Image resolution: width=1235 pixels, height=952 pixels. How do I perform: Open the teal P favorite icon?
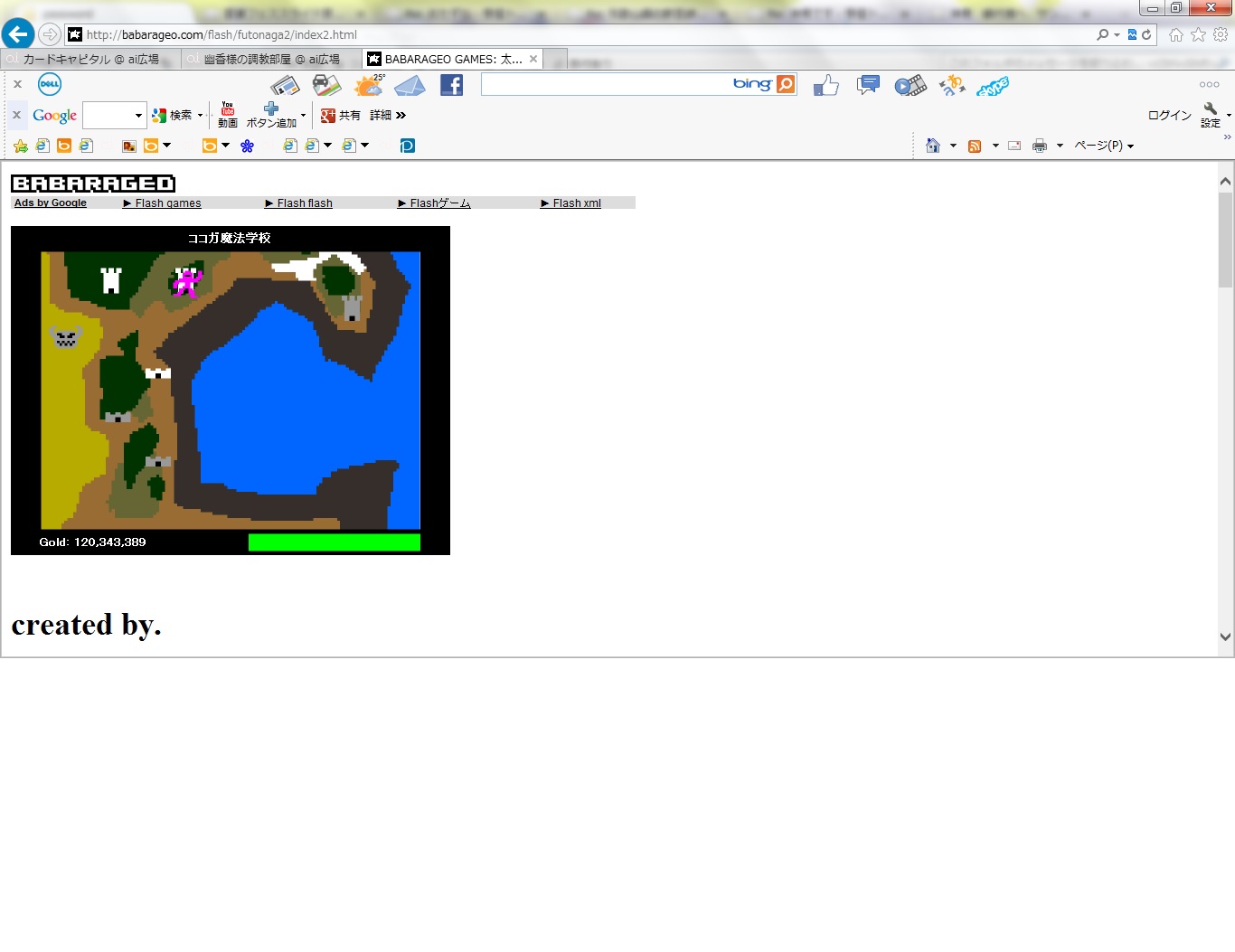pos(408,146)
